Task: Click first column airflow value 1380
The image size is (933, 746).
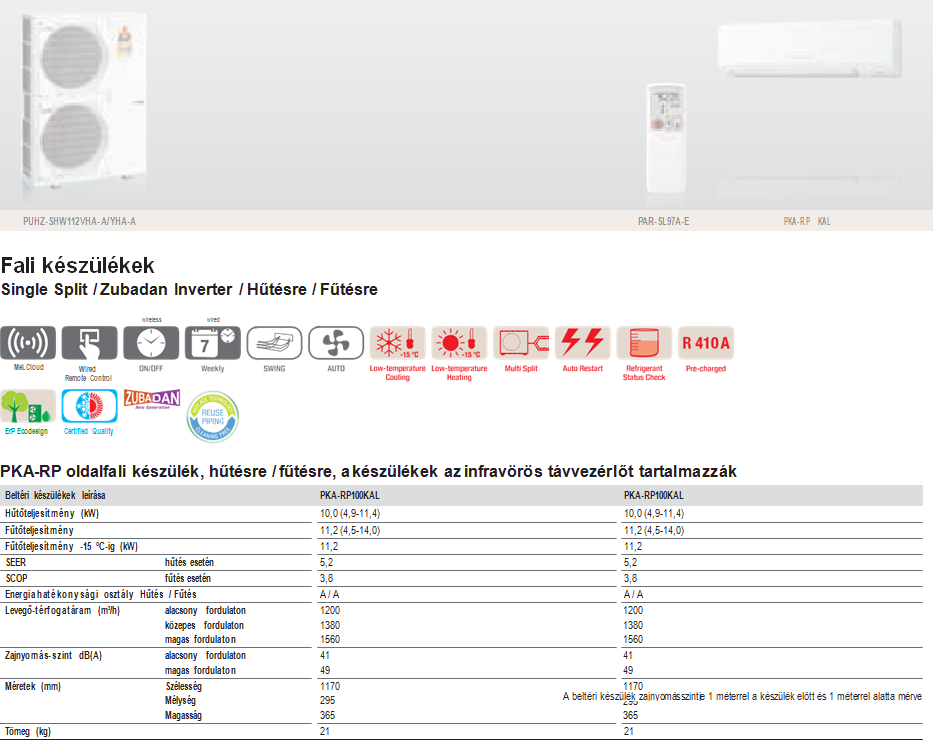Action: pyautogui.click(x=330, y=625)
